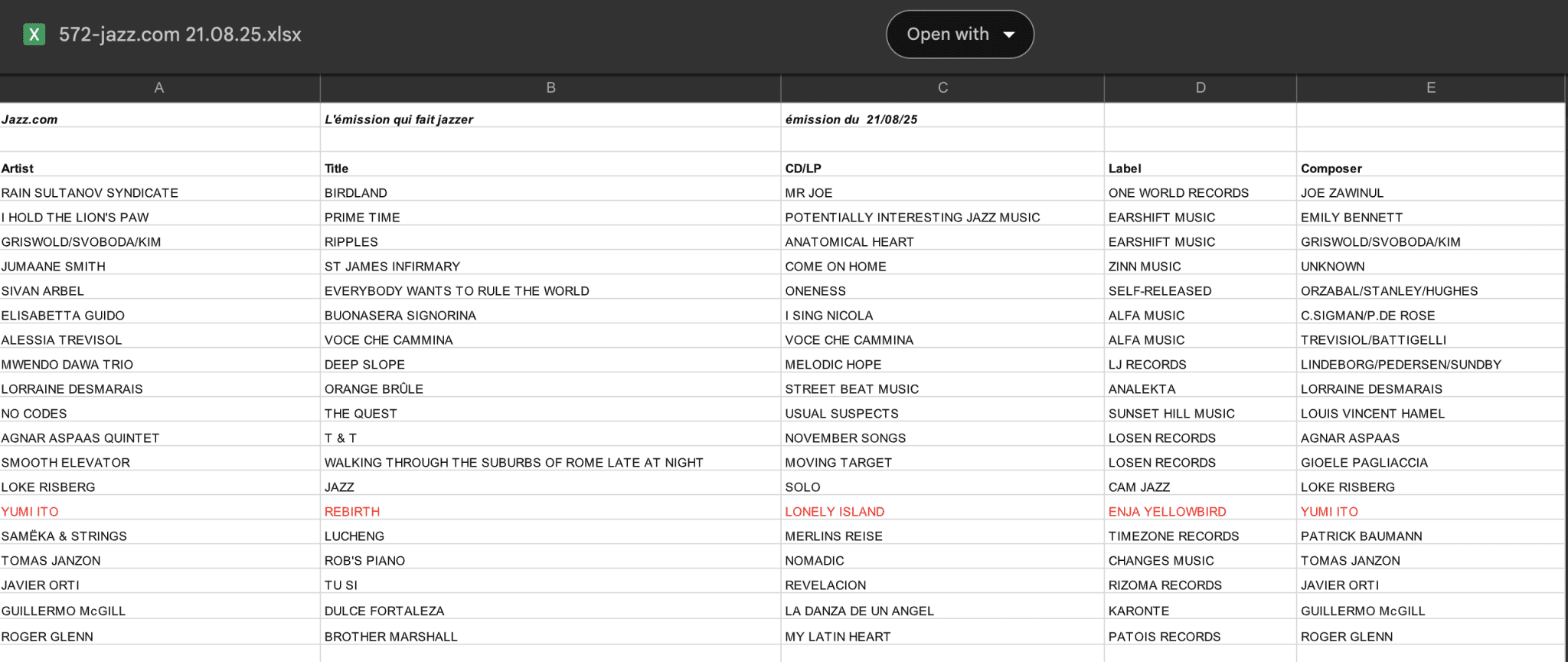Click 'PATOIS RECORDS' label cell
Viewport: 1568px width, 662px height.
coord(1200,633)
